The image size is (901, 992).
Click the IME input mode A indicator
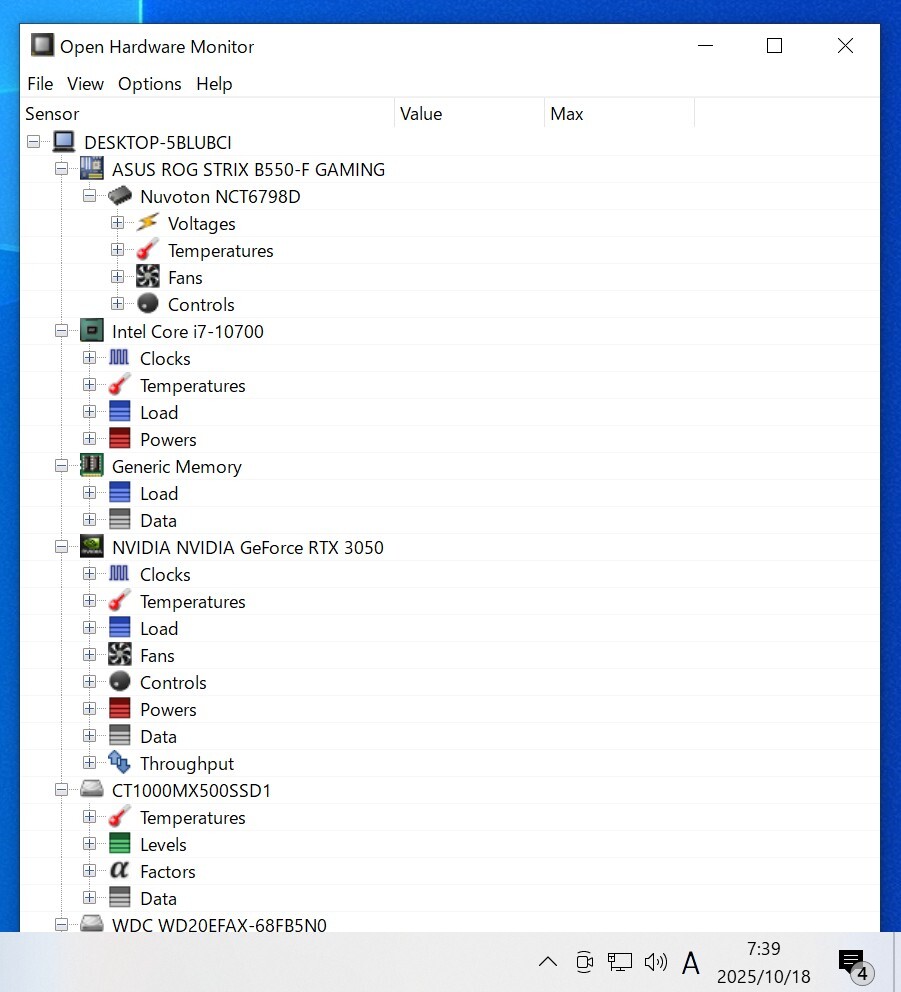(x=691, y=962)
